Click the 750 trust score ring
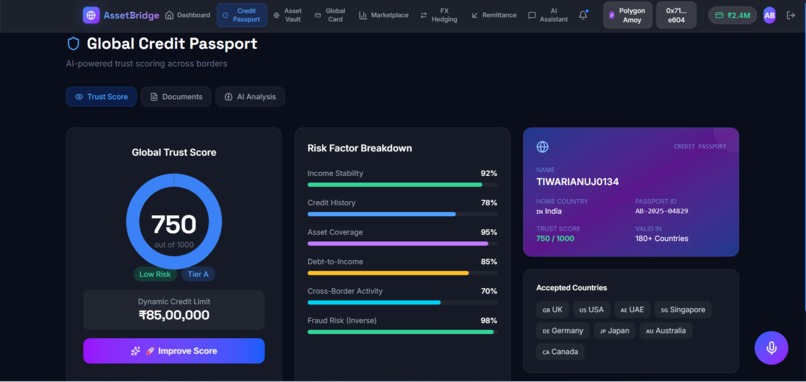806x382 pixels. point(174,222)
